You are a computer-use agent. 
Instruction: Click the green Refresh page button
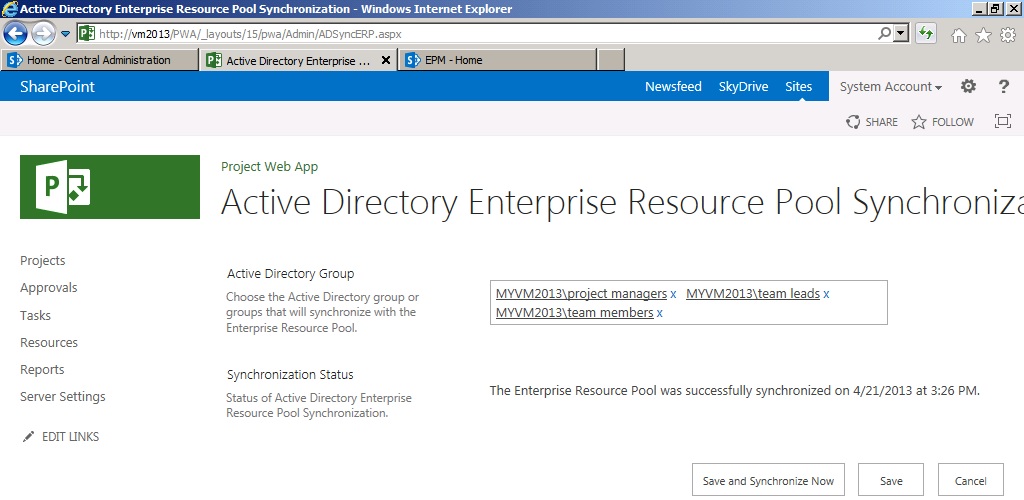(925, 33)
